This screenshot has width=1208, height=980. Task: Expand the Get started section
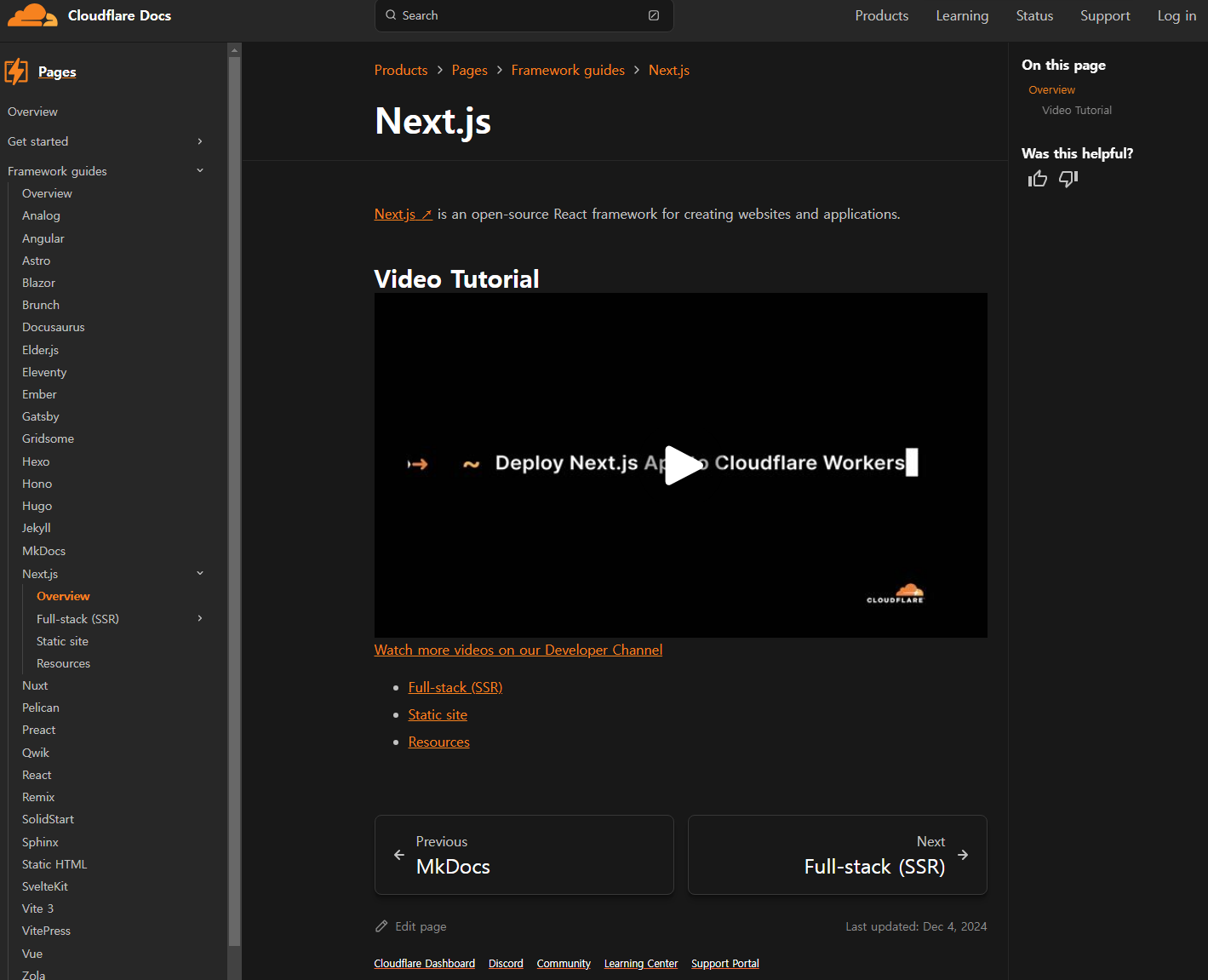(x=199, y=141)
